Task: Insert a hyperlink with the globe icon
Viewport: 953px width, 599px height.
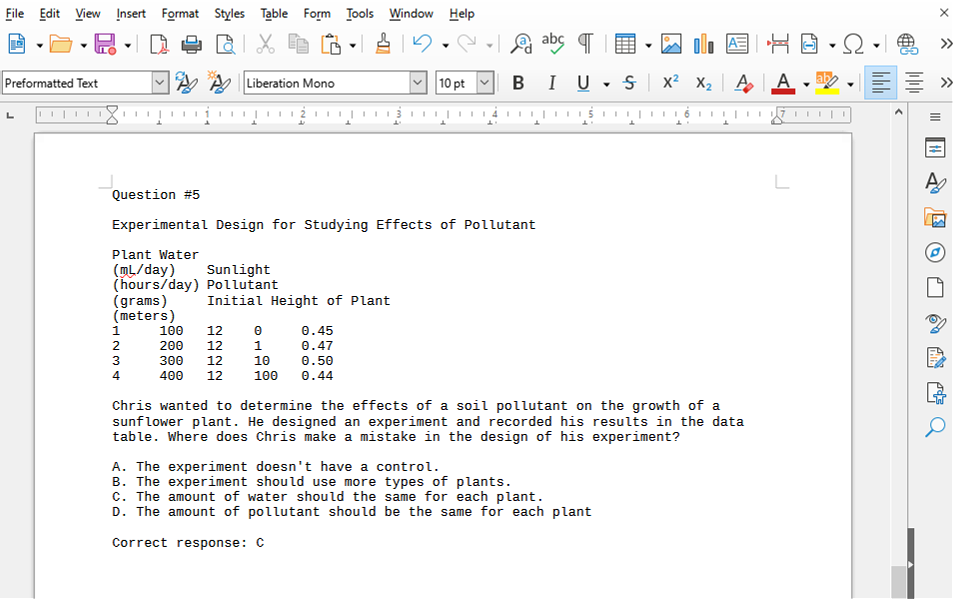Action: point(907,44)
